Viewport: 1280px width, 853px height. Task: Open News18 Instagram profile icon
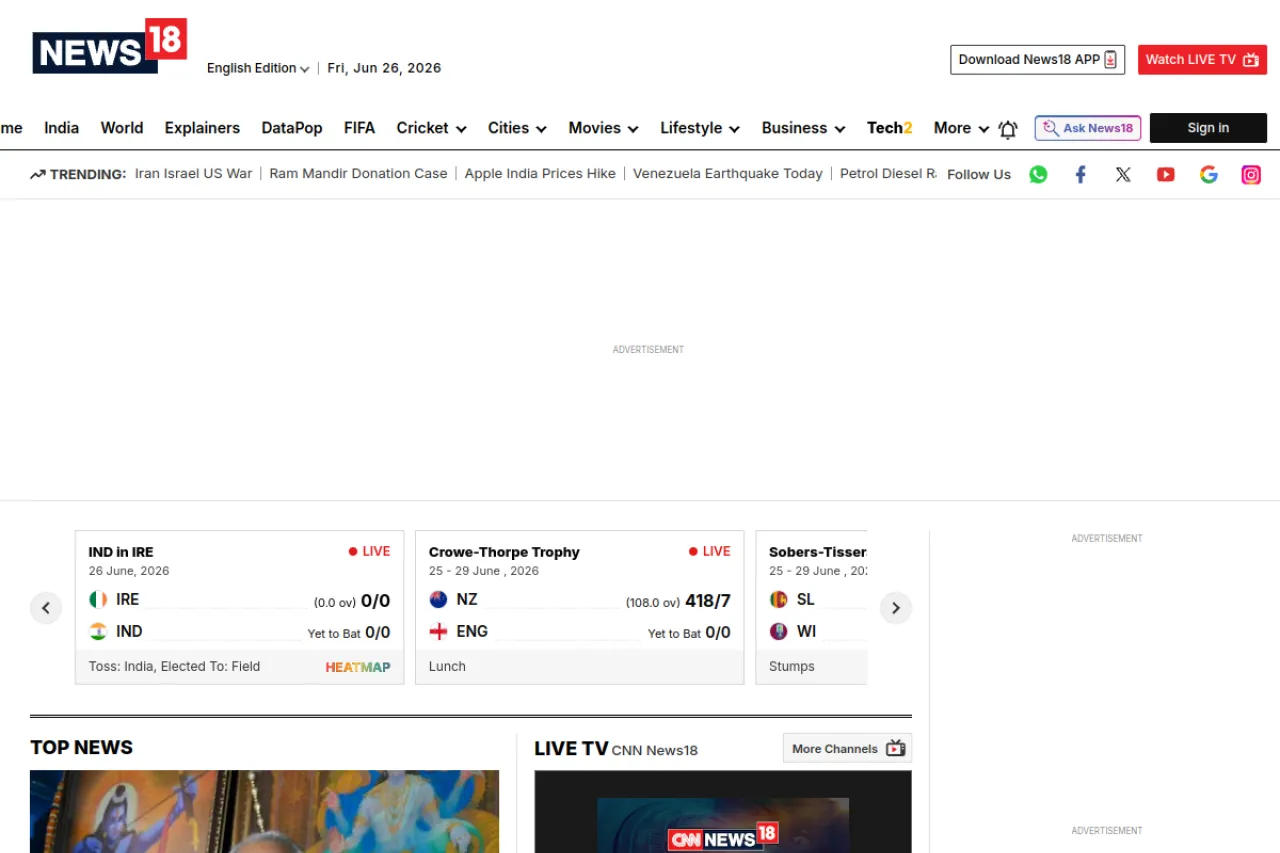pyautogui.click(x=1251, y=174)
